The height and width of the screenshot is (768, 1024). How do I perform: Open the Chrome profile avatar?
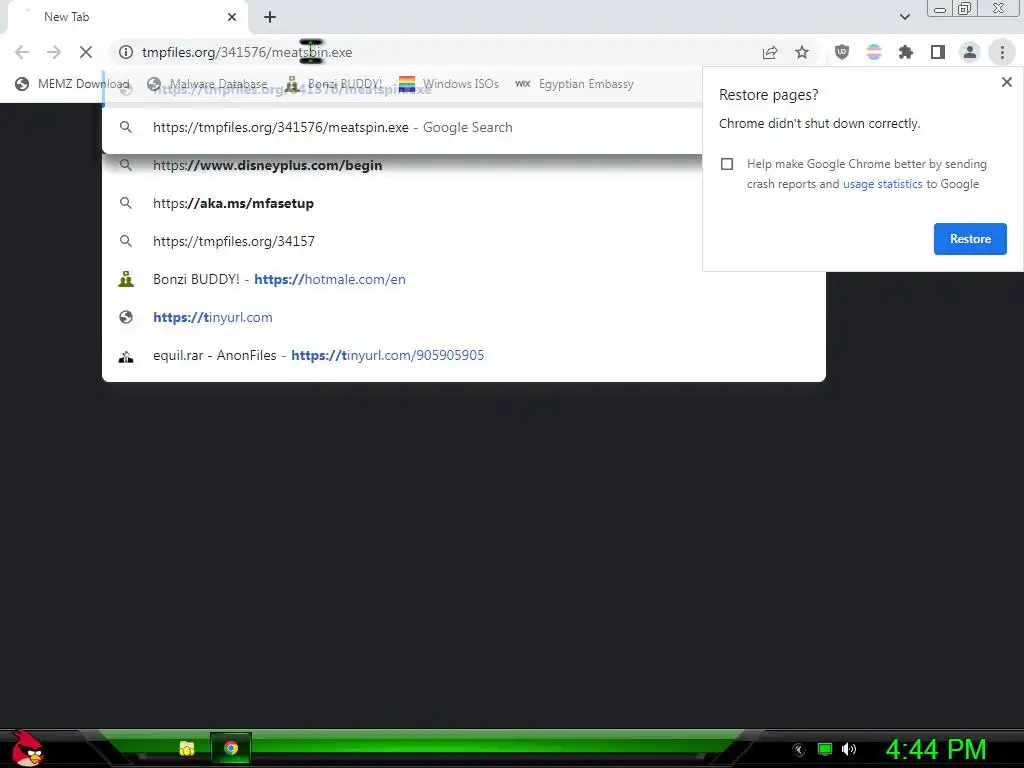pyautogui.click(x=970, y=52)
